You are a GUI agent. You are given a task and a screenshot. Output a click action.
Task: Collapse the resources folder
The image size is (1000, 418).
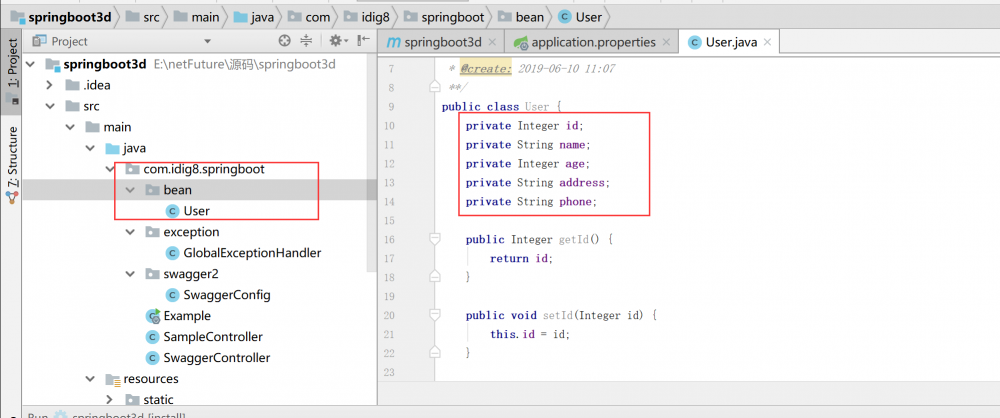click(x=90, y=379)
